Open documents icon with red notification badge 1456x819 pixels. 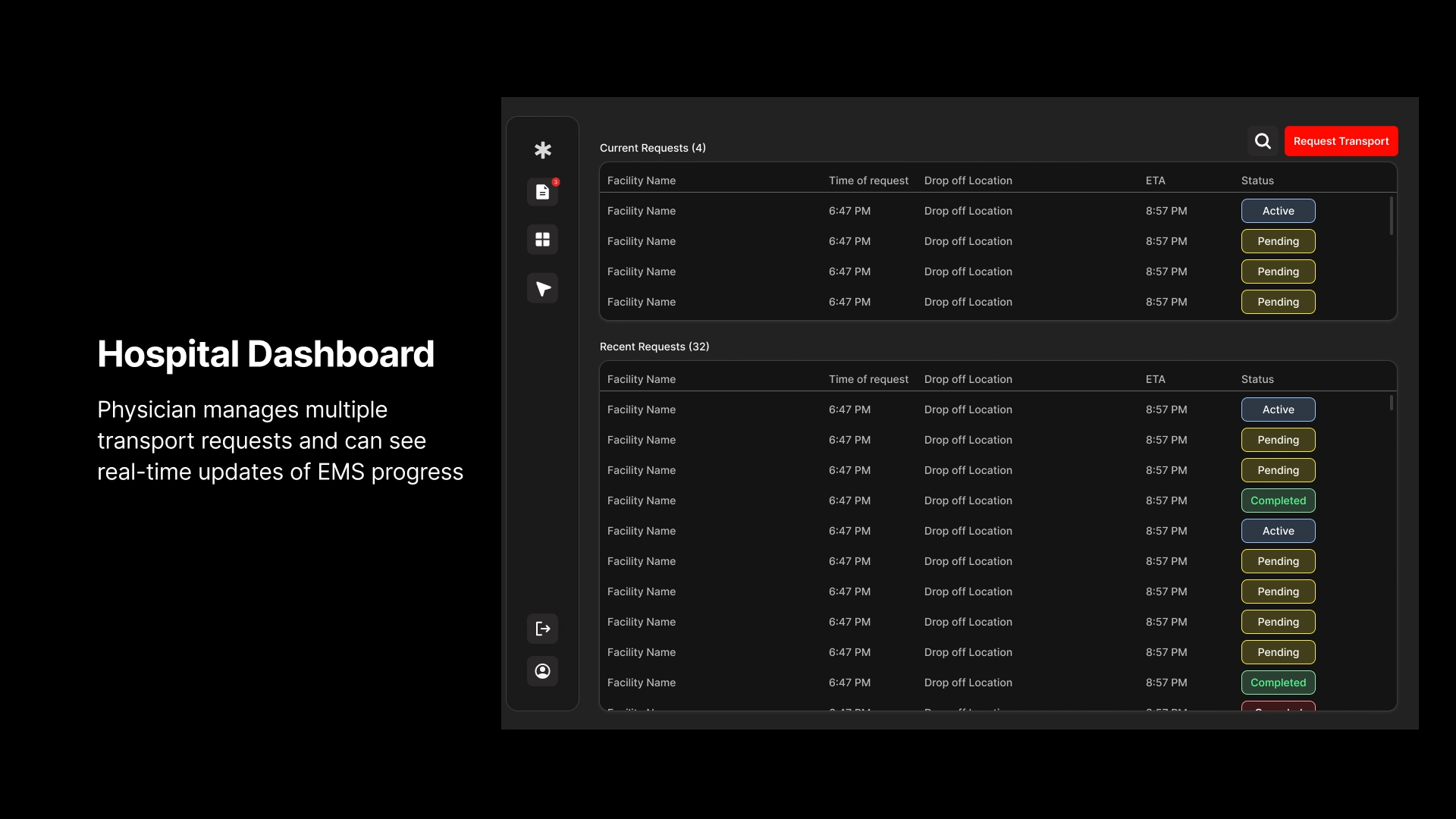(x=542, y=193)
